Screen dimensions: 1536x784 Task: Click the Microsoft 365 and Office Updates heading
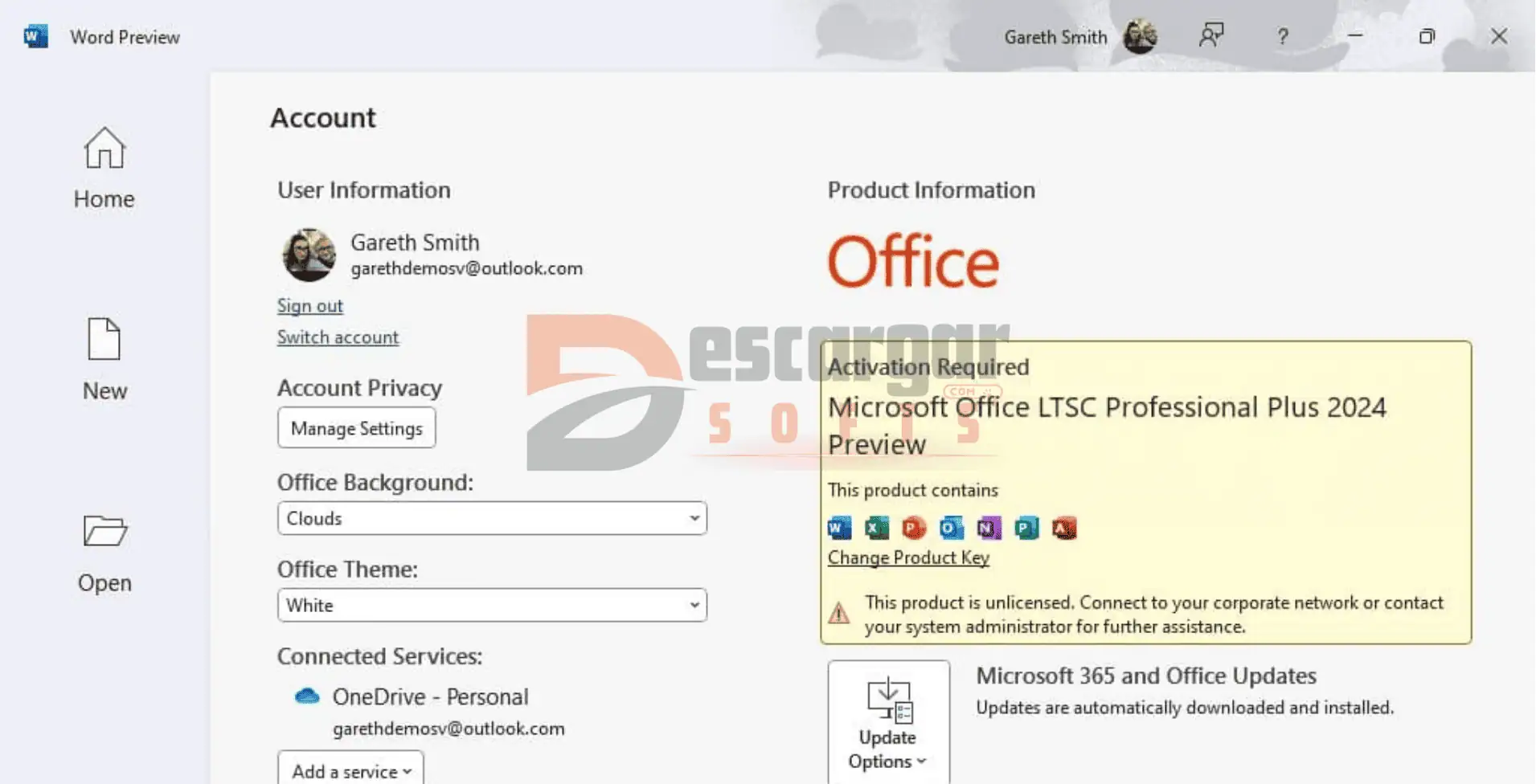tap(1146, 676)
